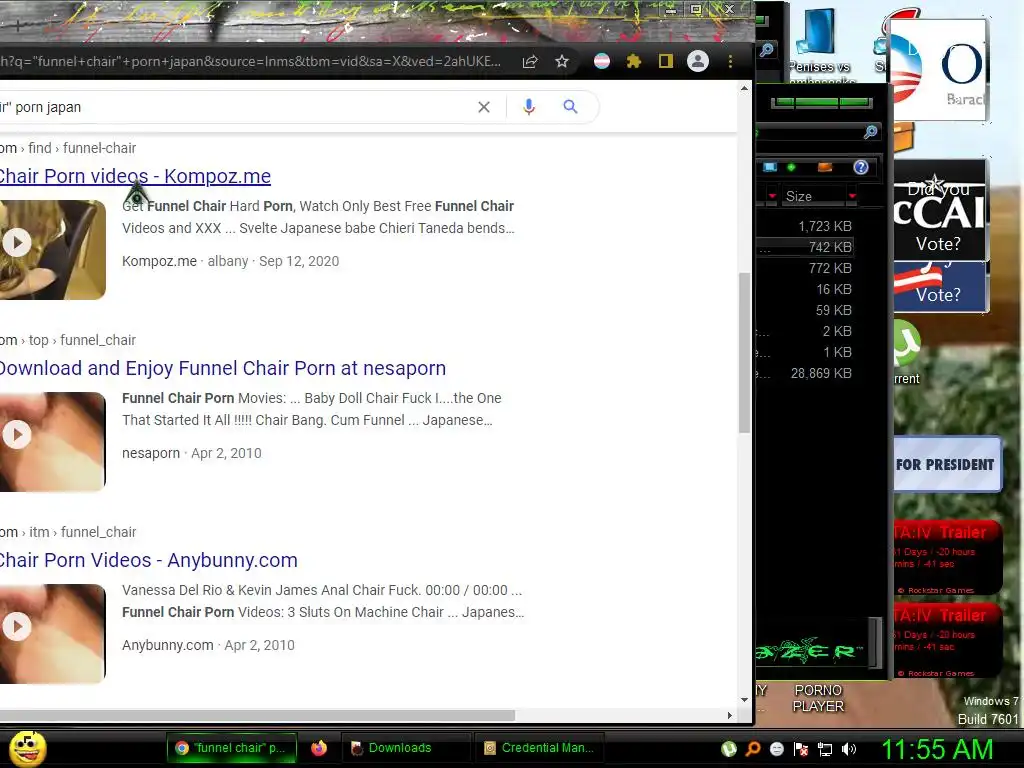Open the Chrome profile avatar
The height and width of the screenshot is (768, 1024).
697,61
